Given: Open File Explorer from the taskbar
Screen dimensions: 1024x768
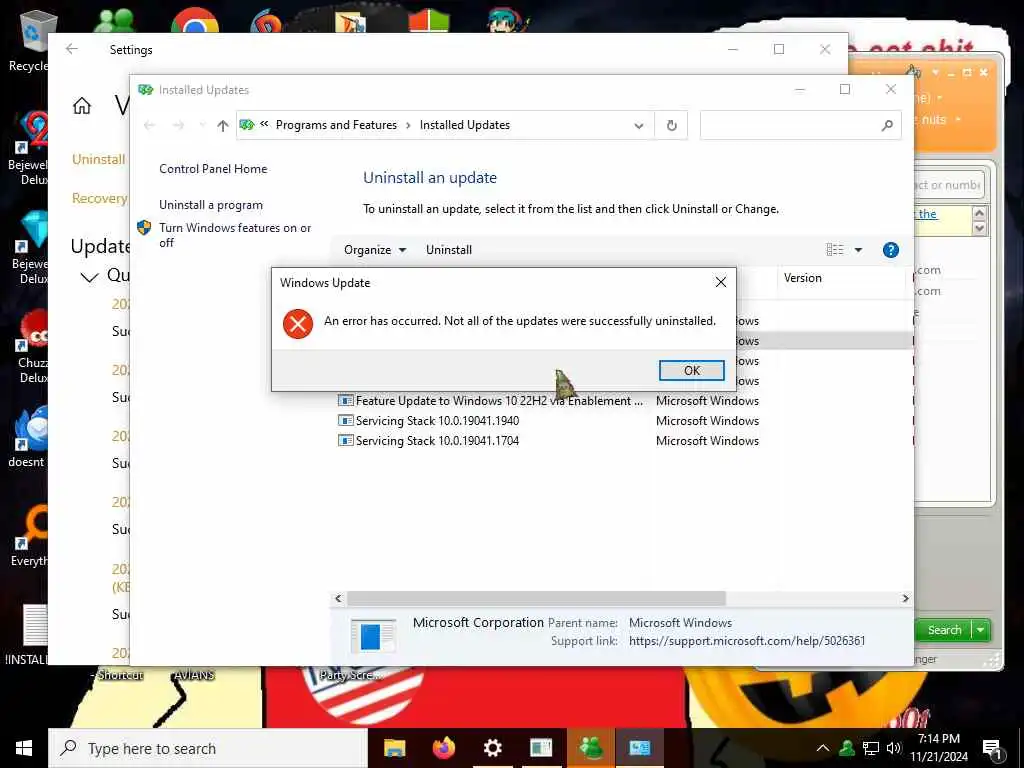Looking at the screenshot, I should click(x=394, y=748).
